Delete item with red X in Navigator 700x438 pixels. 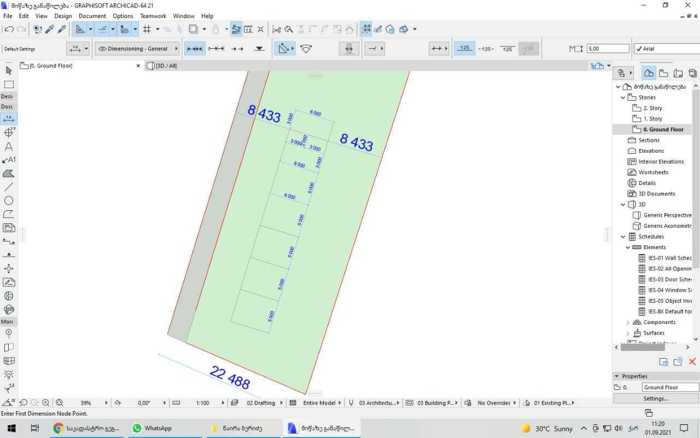coord(692,361)
